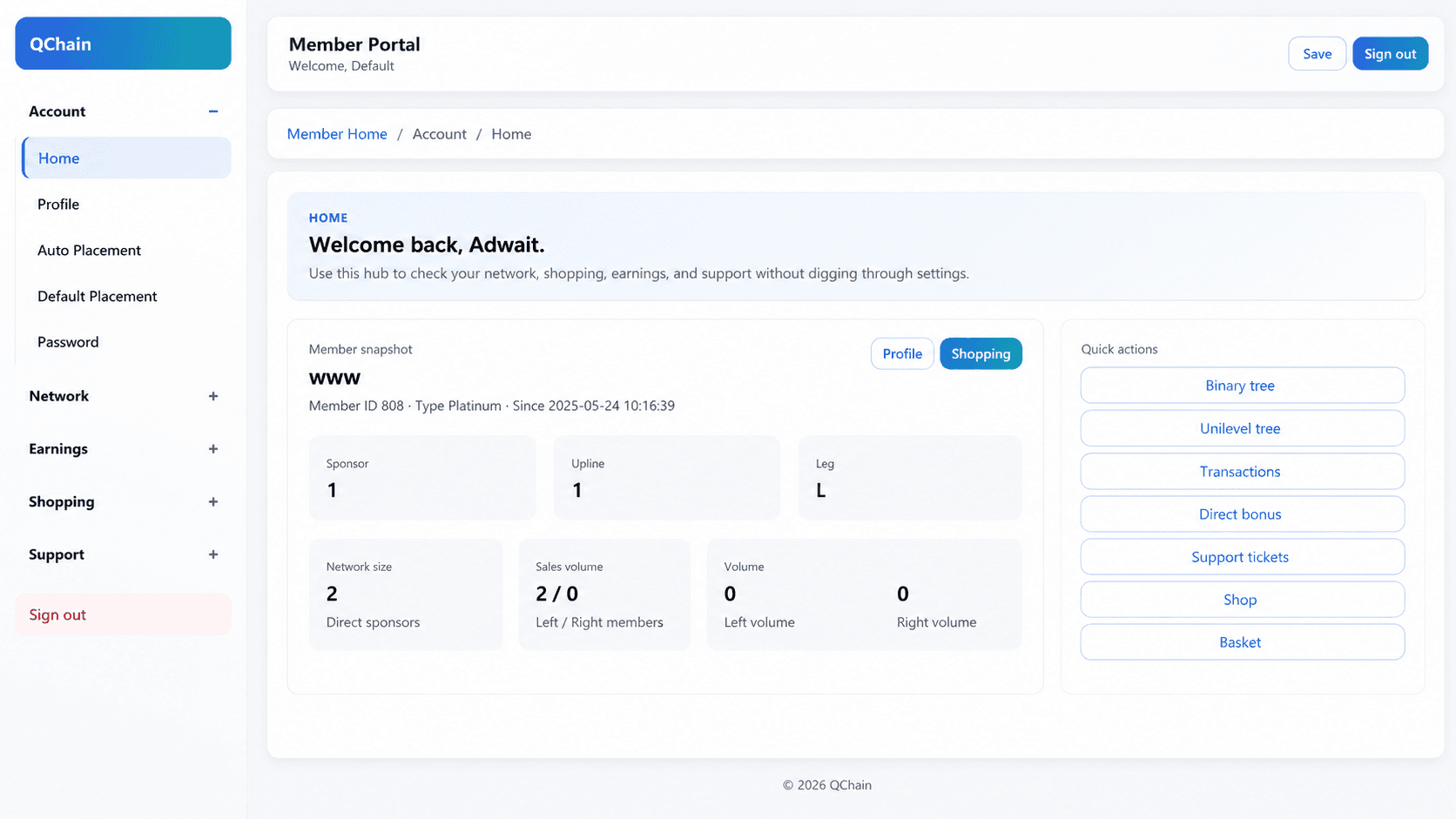Viewport: 1456px width, 819px height.
Task: Open the Support tickets quick action
Action: point(1242,557)
